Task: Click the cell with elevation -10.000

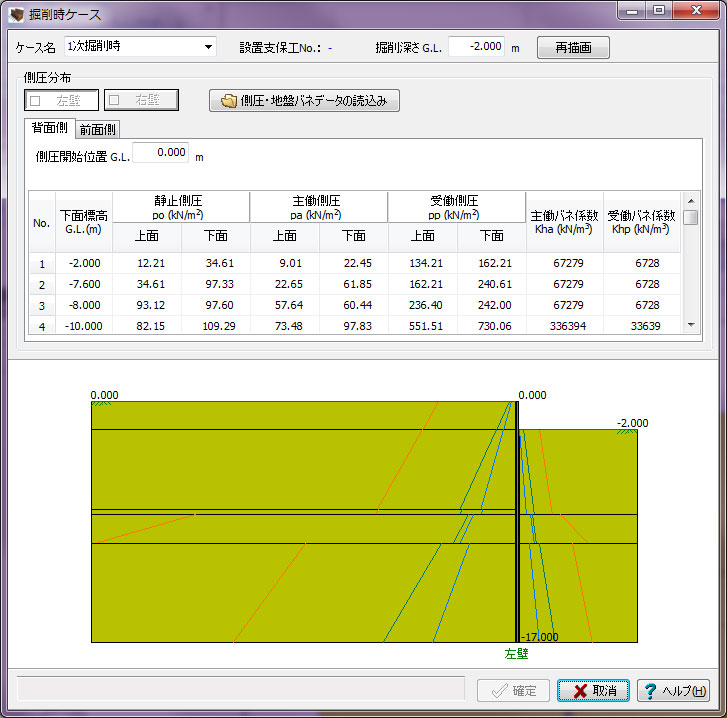Action: pyautogui.click(x=84, y=326)
